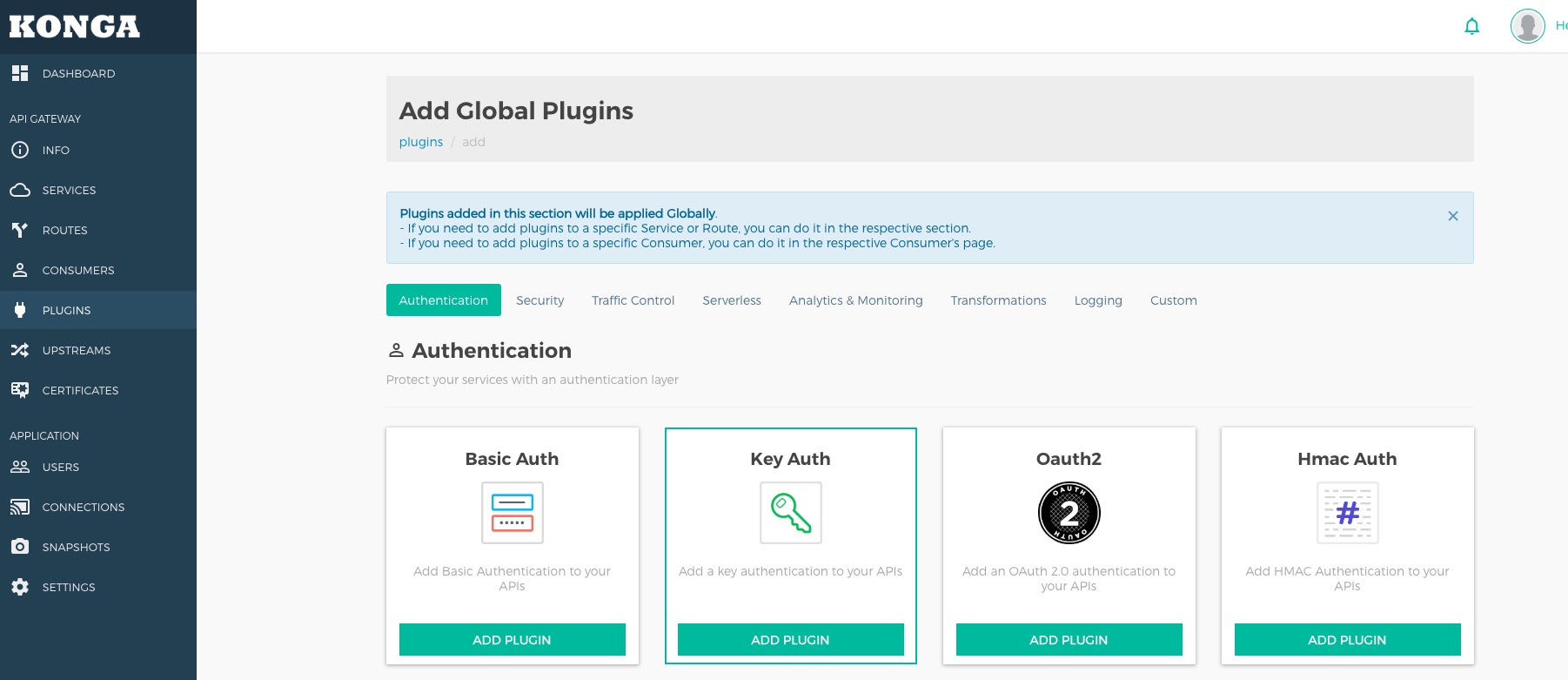Image resolution: width=1568 pixels, height=680 pixels.
Task: Dismiss the global plugins info alert
Action: 1453,216
